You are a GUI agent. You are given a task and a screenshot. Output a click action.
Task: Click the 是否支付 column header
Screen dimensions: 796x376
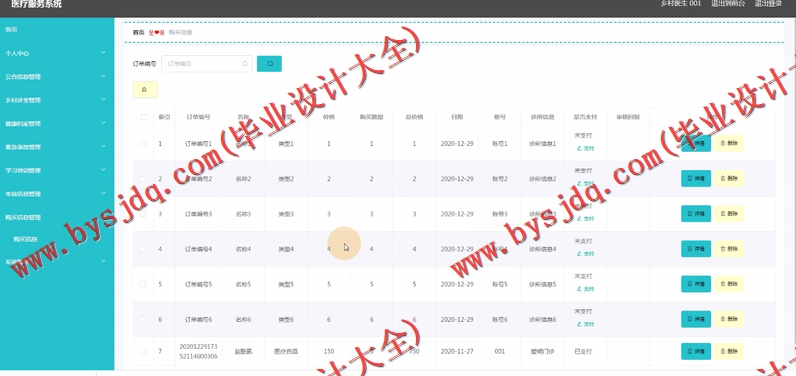[x=585, y=117]
